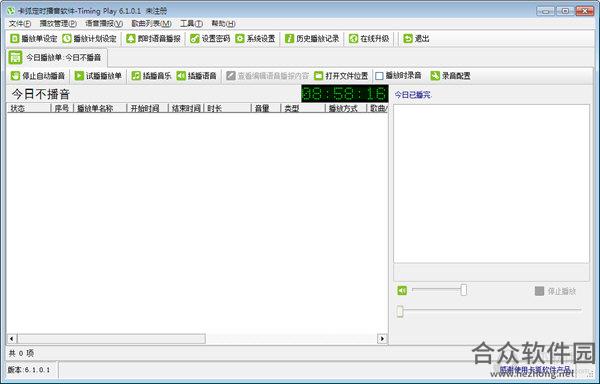Open the 设置密码 password setting
The width and height of the screenshot is (600, 384).
click(x=210, y=39)
